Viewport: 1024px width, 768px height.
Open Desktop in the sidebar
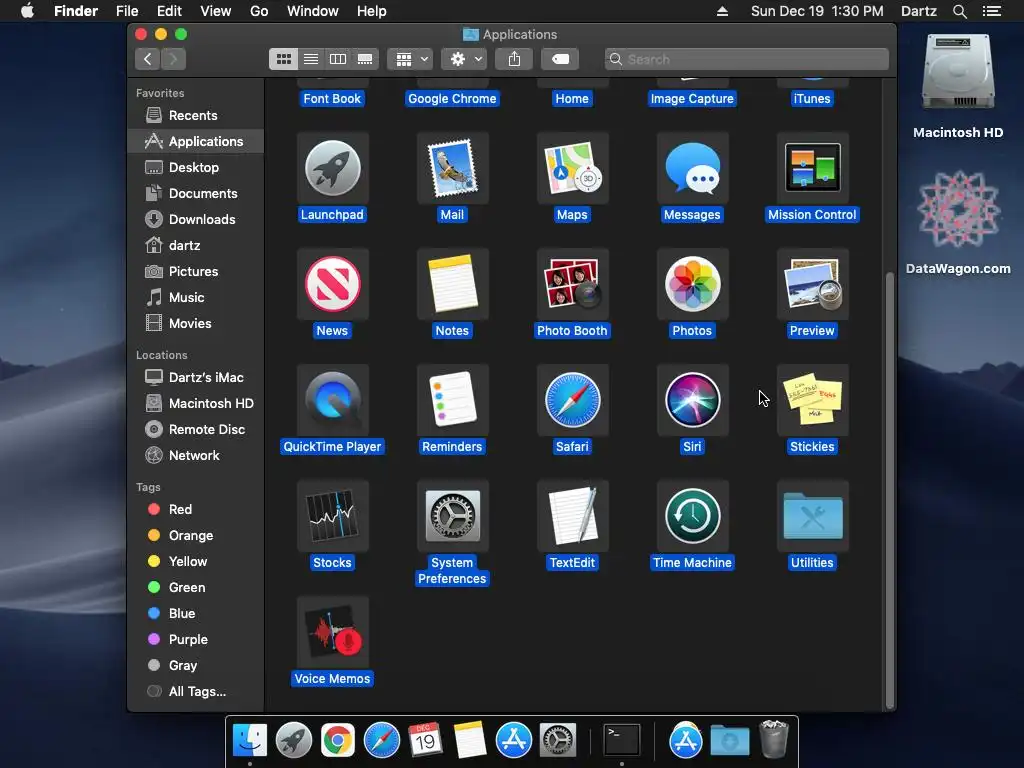pyautogui.click(x=196, y=167)
